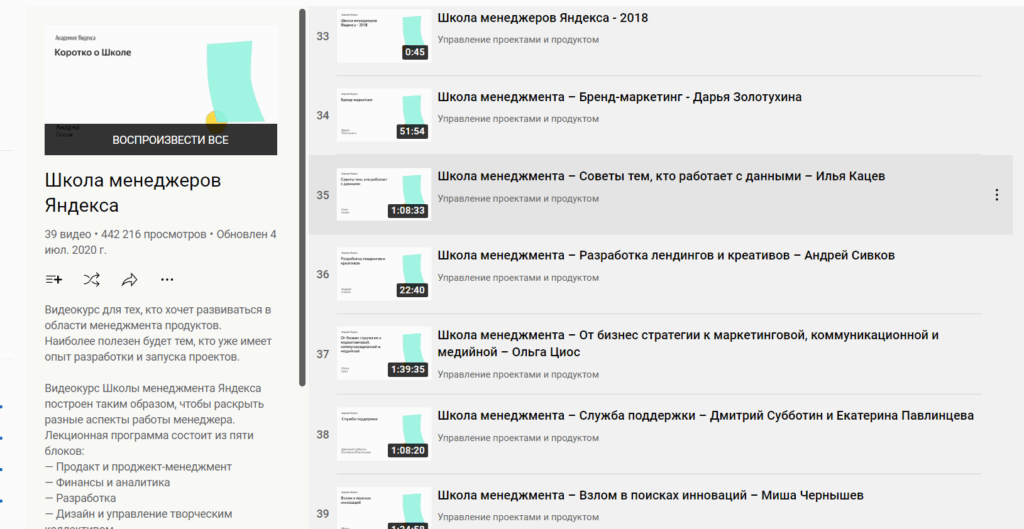Screen dimensions: 1024x529
Task: Open video Бренд-маркетинг - Дарья Золотухина
Action: [x=620, y=97]
